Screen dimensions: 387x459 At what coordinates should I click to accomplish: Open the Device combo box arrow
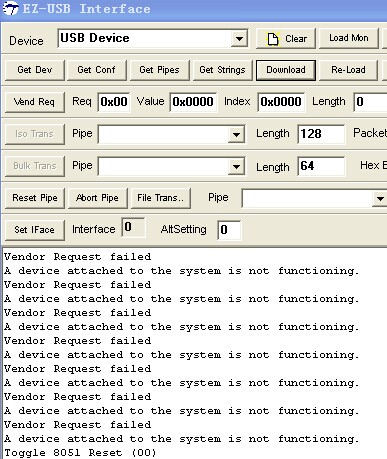tap(239, 39)
